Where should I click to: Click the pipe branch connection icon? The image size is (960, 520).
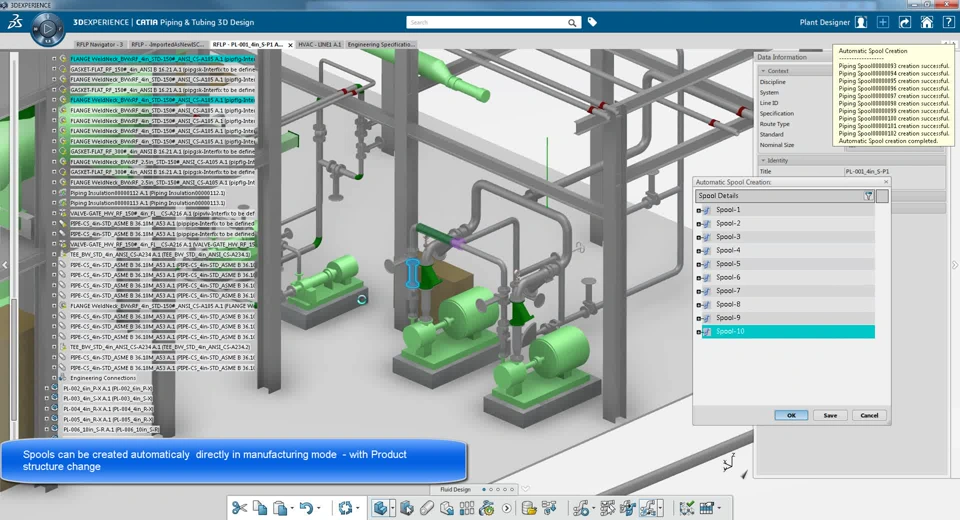pos(628,508)
